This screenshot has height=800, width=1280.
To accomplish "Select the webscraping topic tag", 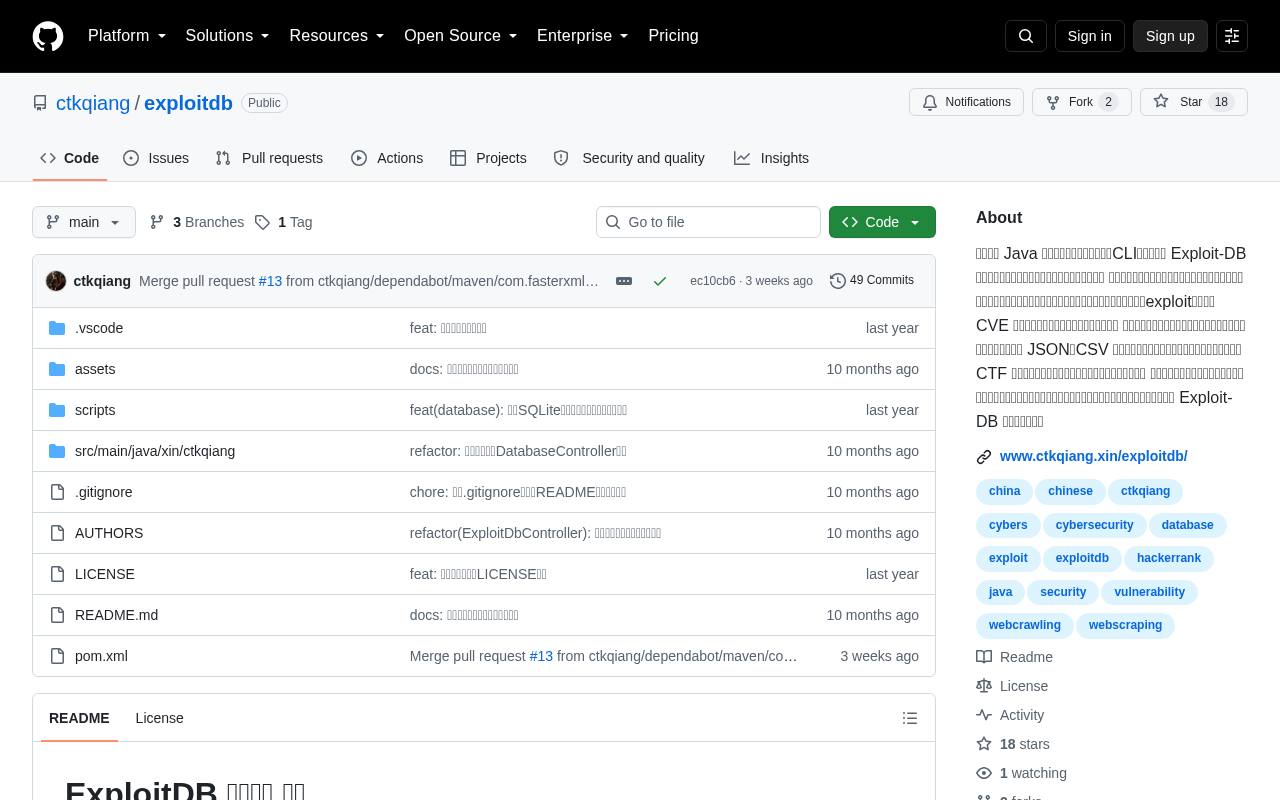I will (1126, 625).
